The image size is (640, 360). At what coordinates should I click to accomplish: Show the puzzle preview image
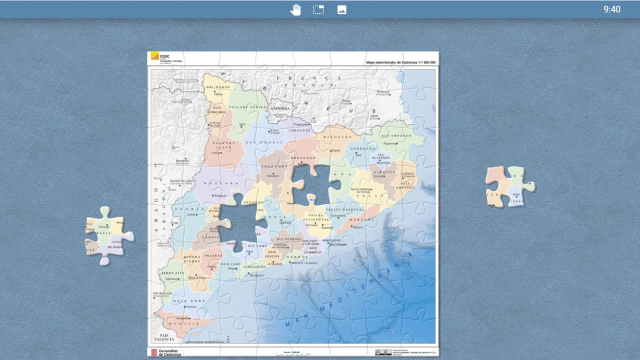pos(342,10)
